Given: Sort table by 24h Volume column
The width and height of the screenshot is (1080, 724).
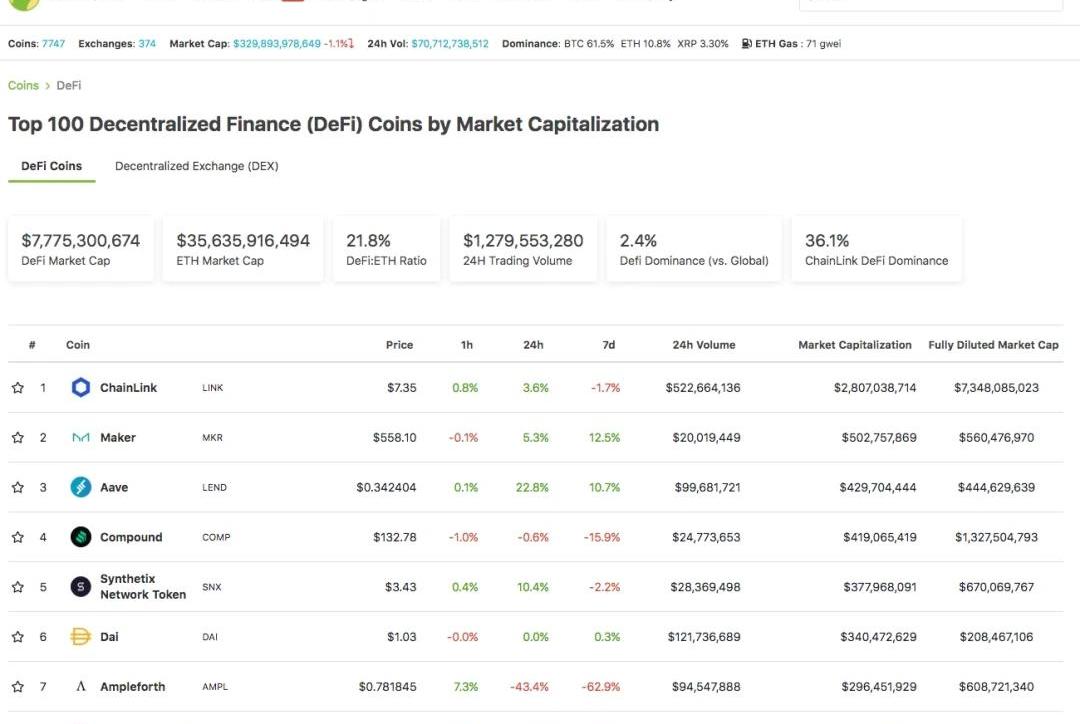Looking at the screenshot, I should tap(703, 345).
